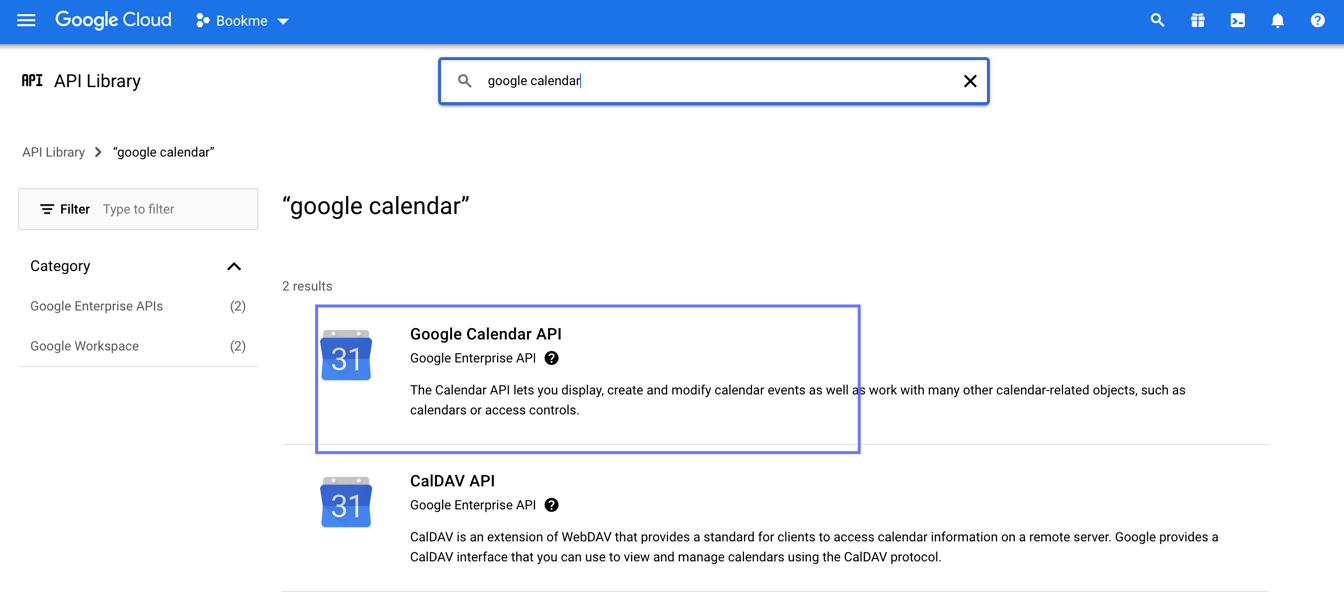Open the gift free trial icon
The height and width of the screenshot is (606, 1344).
pos(1197,20)
